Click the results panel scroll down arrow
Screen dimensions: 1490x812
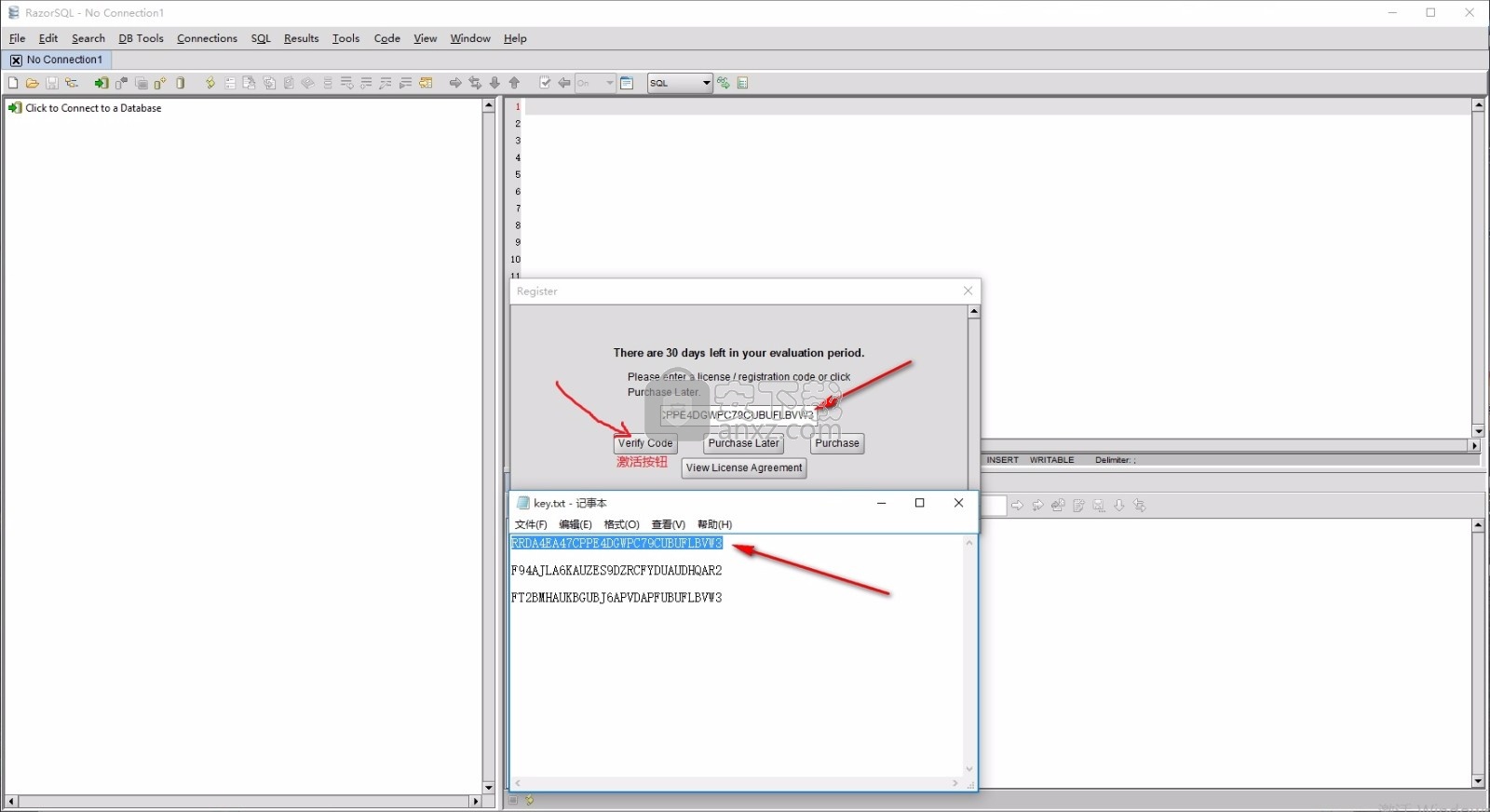coord(1478,781)
